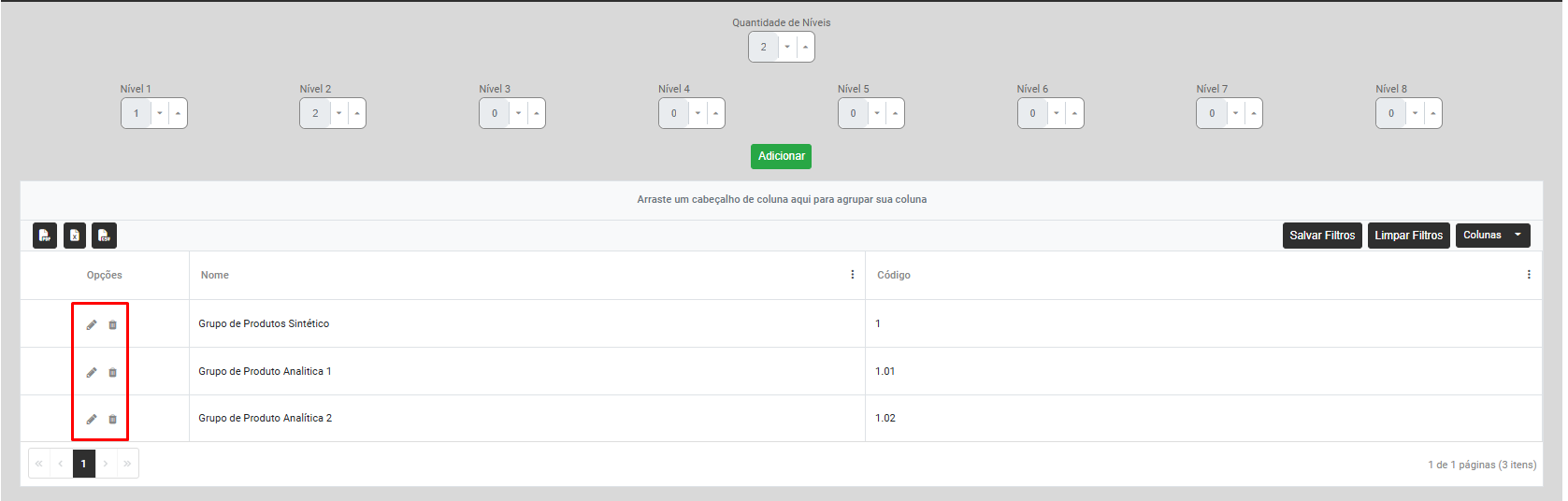The width and height of the screenshot is (1568, 501).
Task: Export the table as CSV
Action: coord(105,236)
